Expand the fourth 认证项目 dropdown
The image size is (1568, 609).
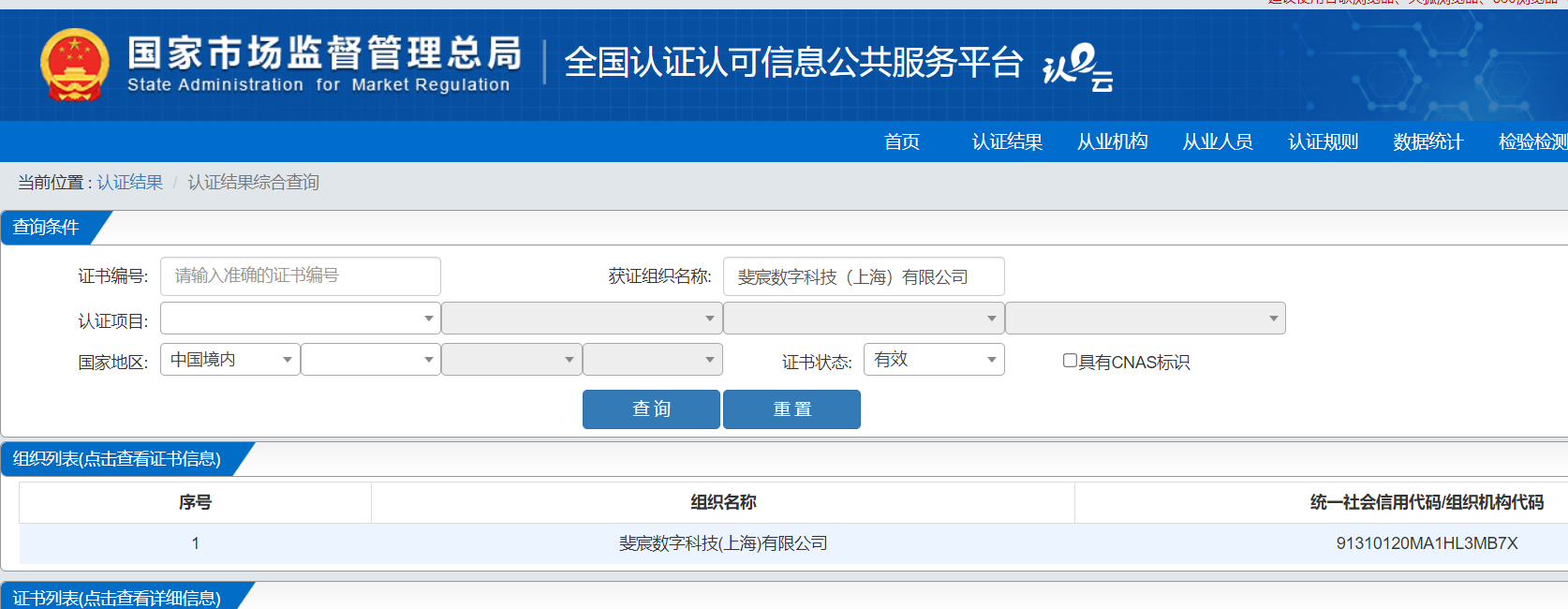(1146, 319)
